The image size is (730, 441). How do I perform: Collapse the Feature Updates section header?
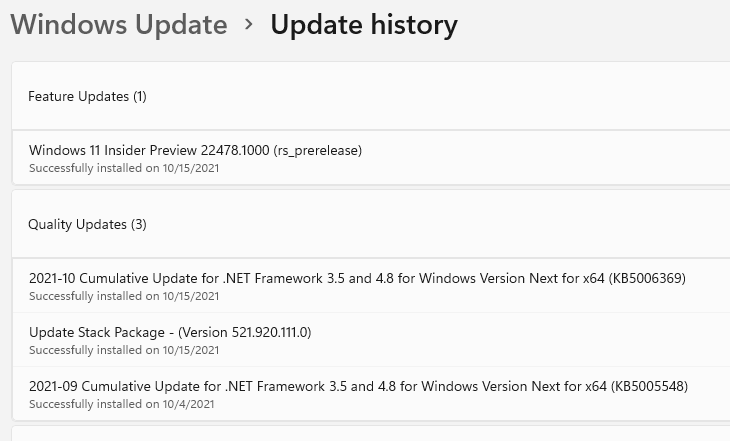[371, 96]
